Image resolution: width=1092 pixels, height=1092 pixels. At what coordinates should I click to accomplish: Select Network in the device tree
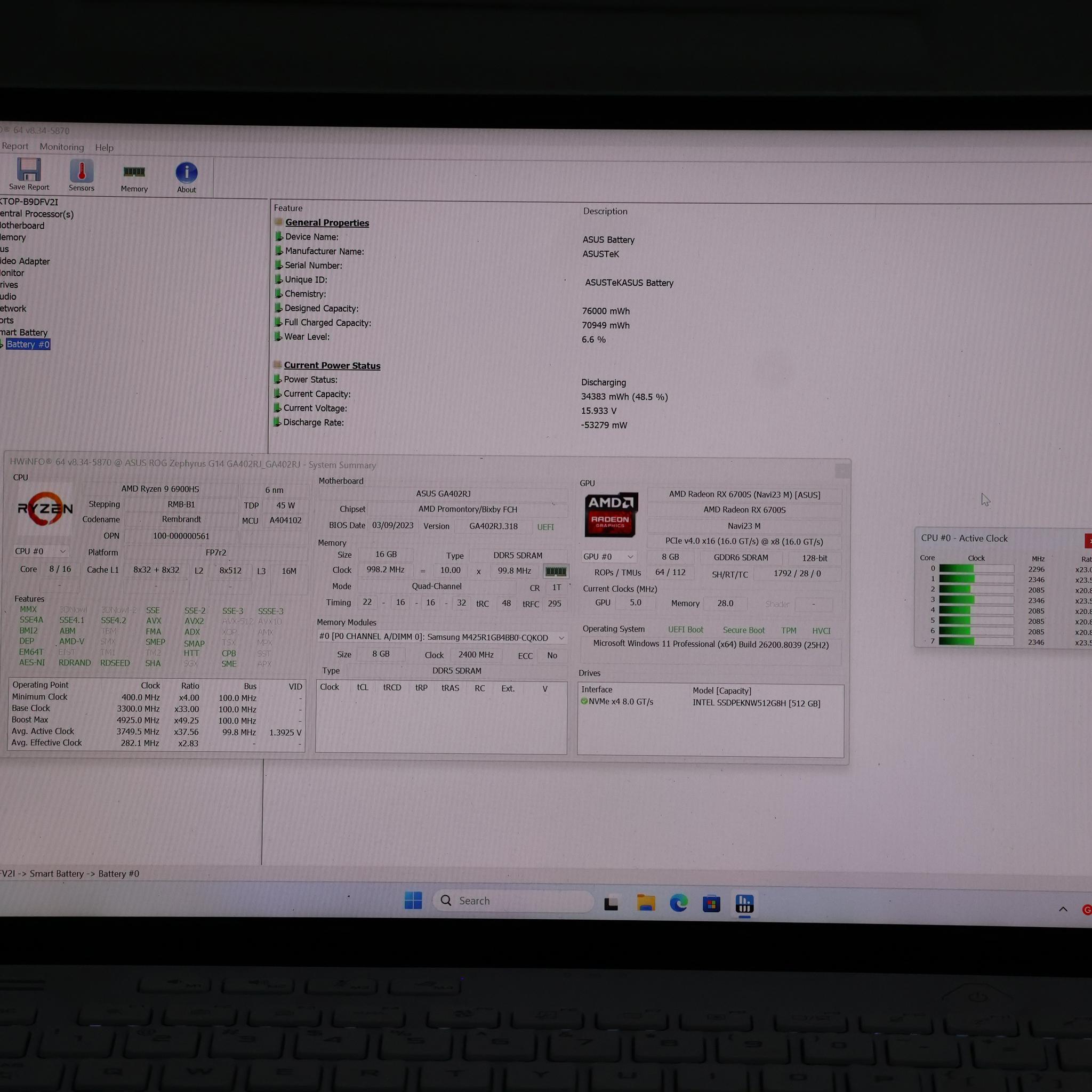tap(13, 309)
